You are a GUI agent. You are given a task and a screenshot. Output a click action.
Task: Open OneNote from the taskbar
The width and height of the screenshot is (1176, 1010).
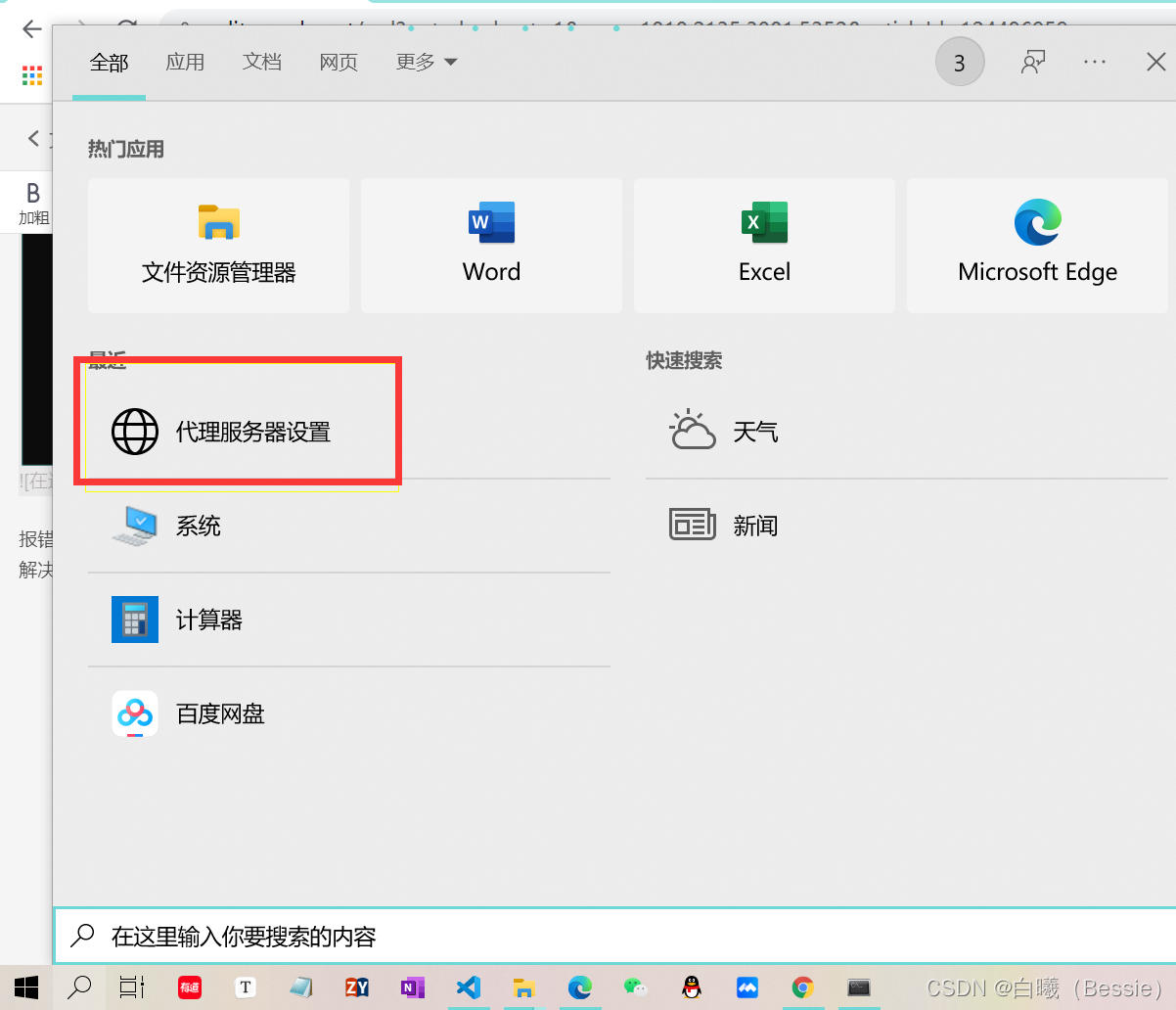(412, 987)
